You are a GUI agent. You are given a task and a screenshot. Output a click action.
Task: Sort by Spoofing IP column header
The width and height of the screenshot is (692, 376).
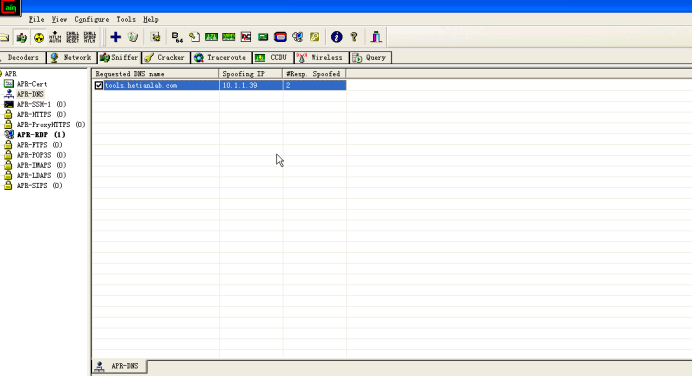251,74
